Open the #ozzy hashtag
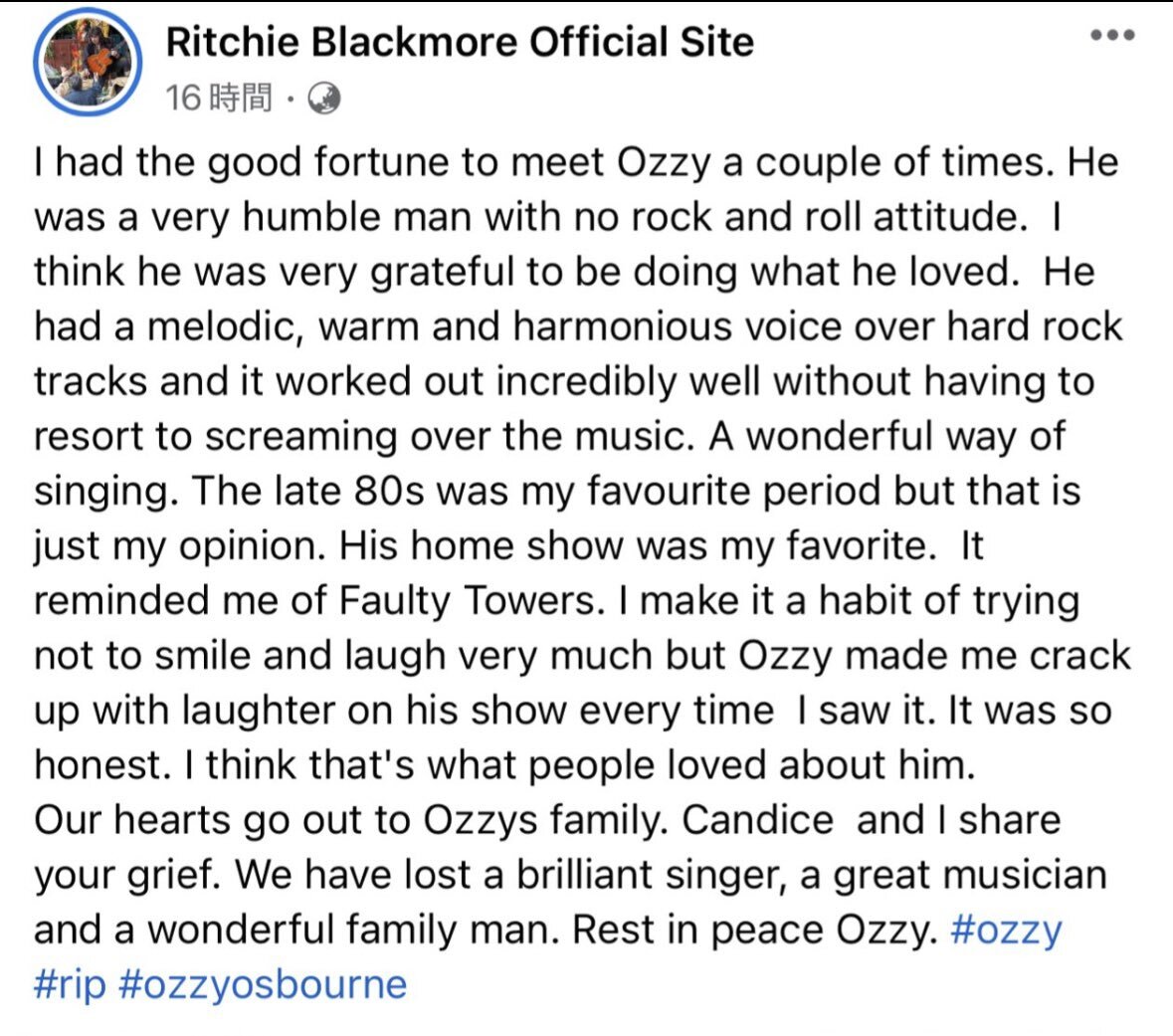This screenshot has width=1173, height=1036. click(1006, 931)
